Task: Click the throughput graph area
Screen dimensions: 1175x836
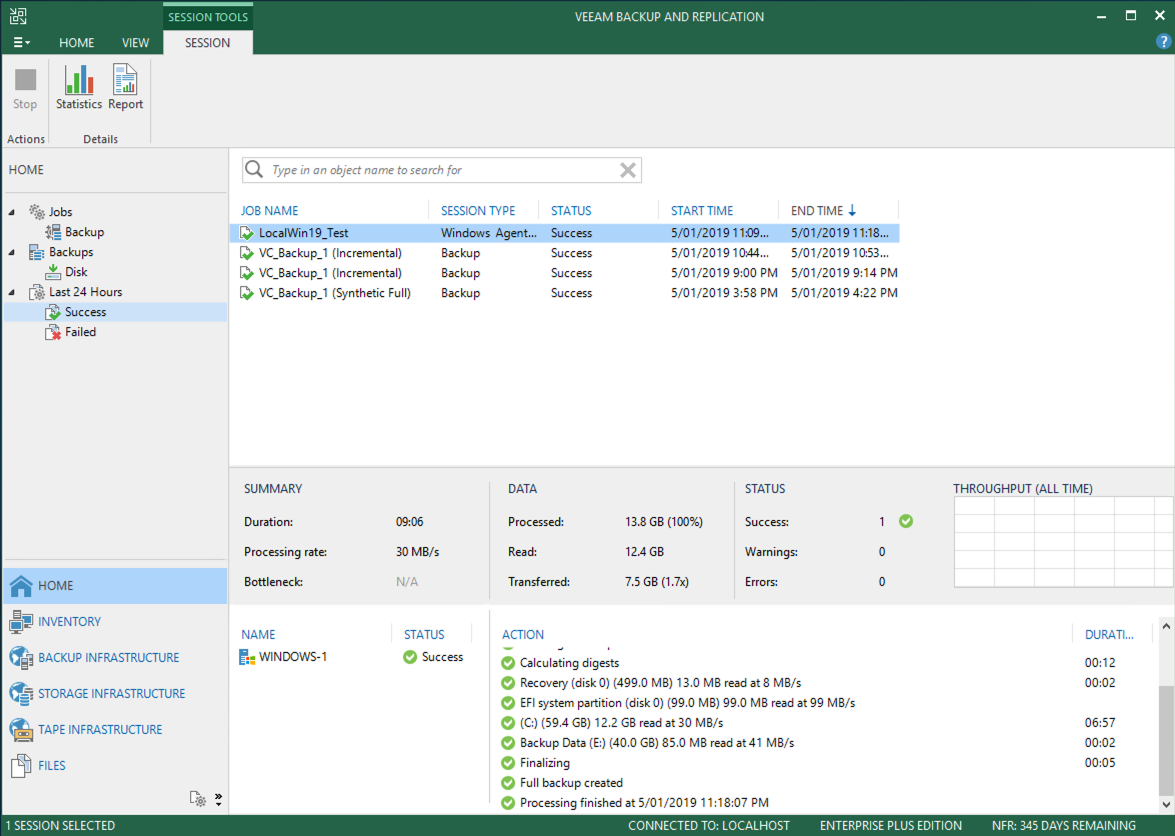Action: coord(1063,542)
